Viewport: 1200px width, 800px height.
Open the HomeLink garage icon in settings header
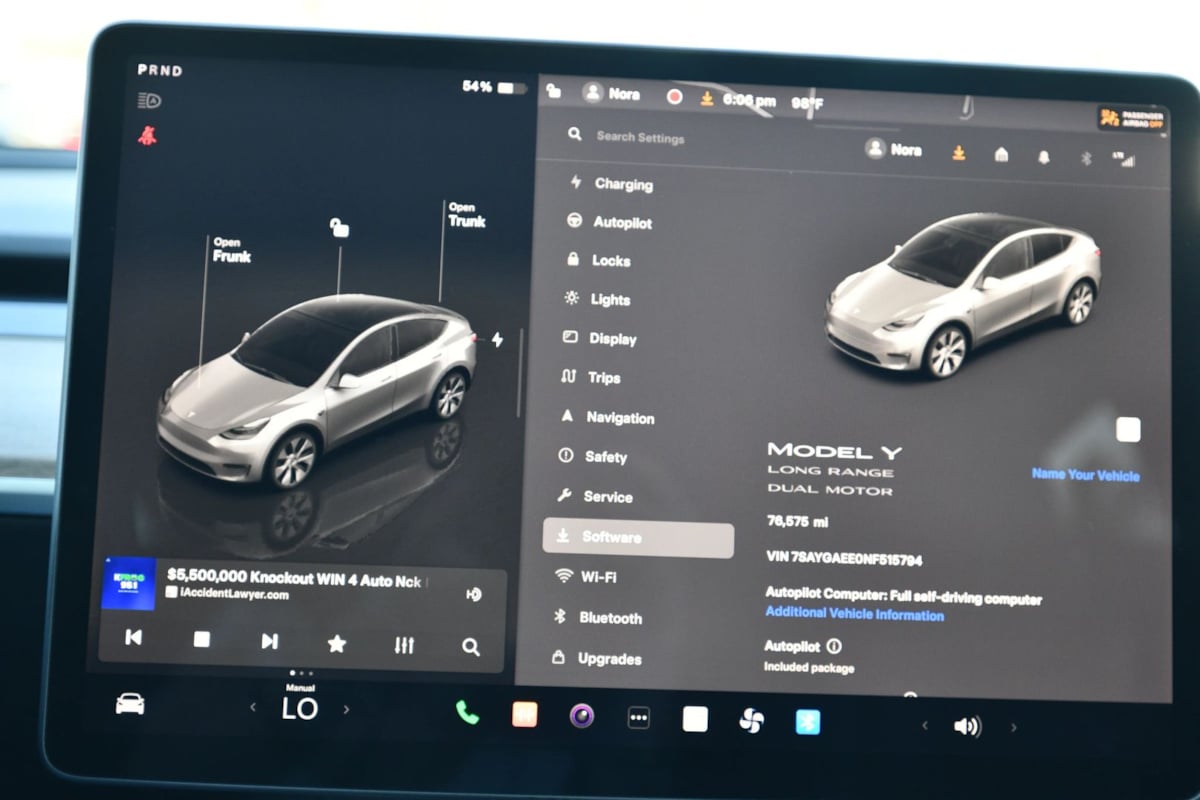point(1001,155)
